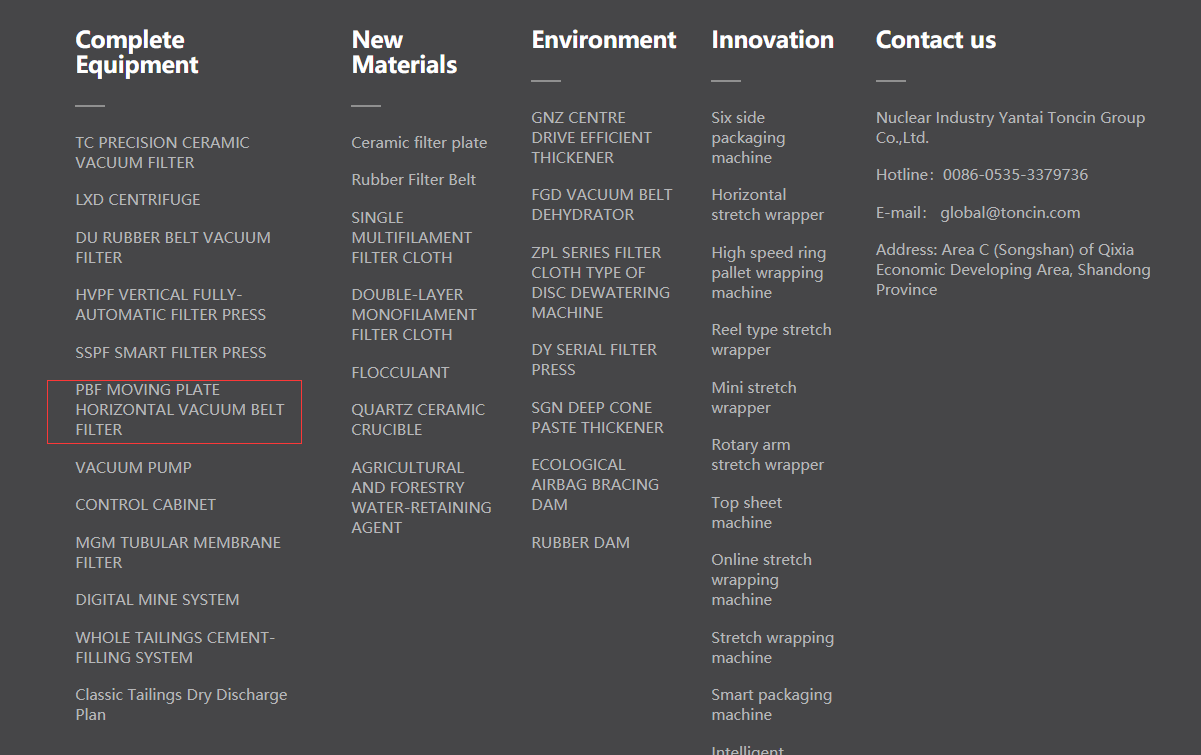Screen dimensions: 1201x755
Task: Select the Flocculant link
Action: [x=400, y=373]
